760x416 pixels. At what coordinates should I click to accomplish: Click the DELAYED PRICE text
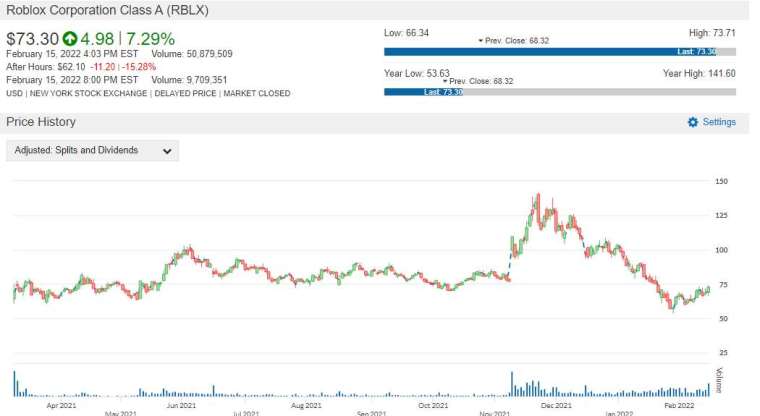[185, 94]
